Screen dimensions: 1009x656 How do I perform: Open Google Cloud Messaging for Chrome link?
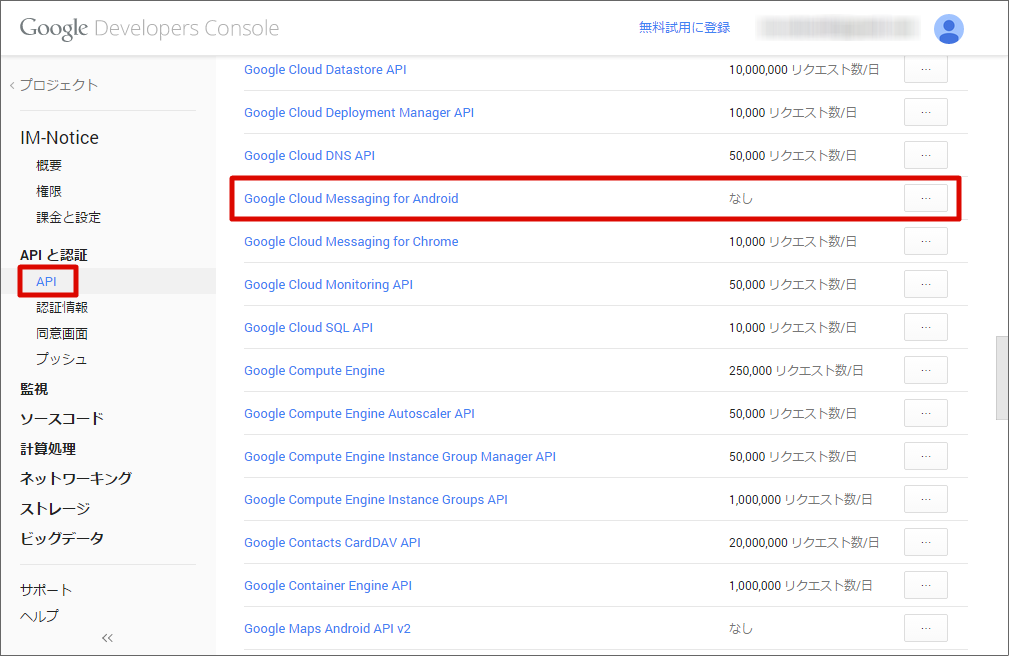[351, 241]
